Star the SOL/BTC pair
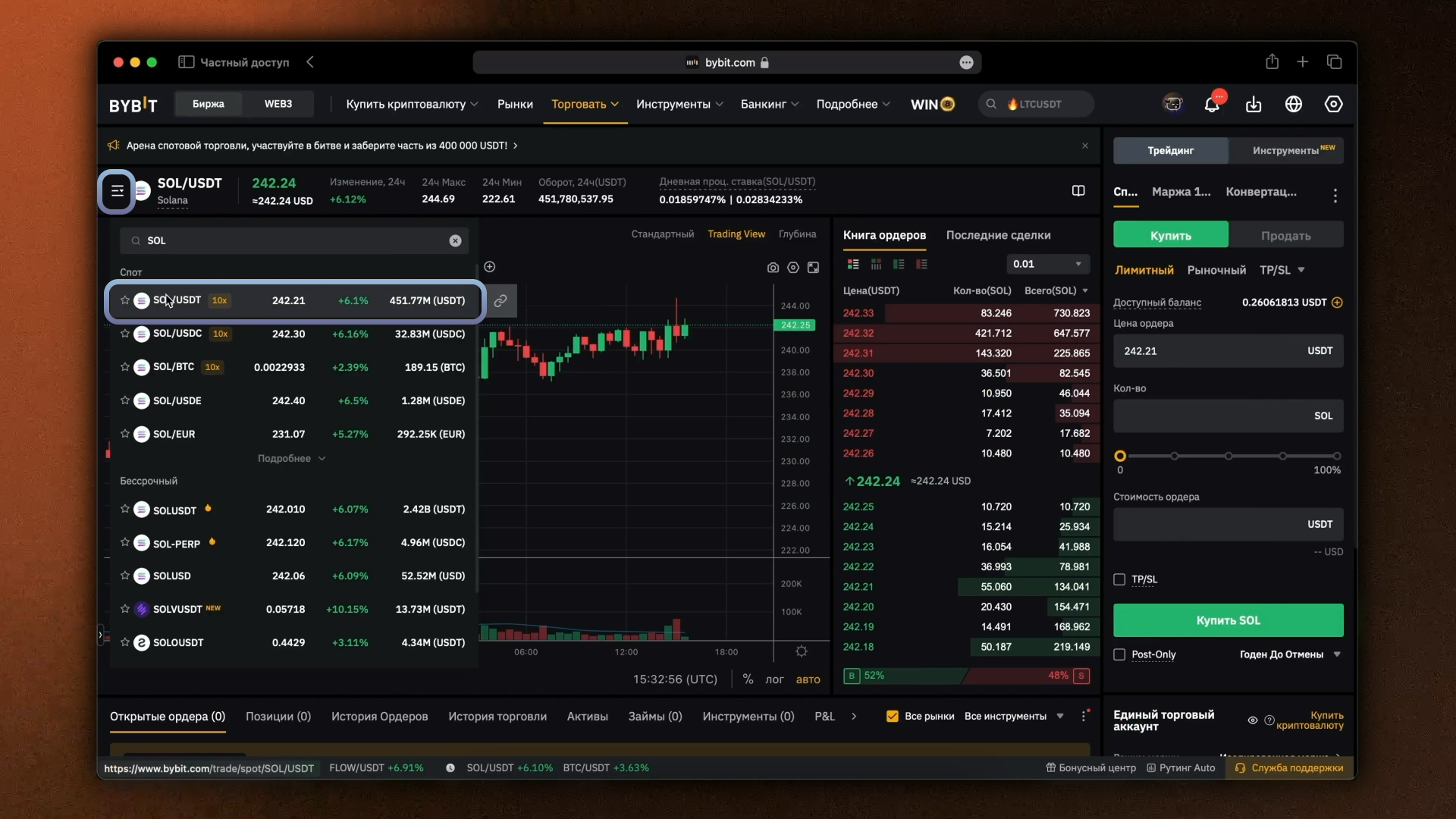The image size is (1456, 819). (x=125, y=366)
